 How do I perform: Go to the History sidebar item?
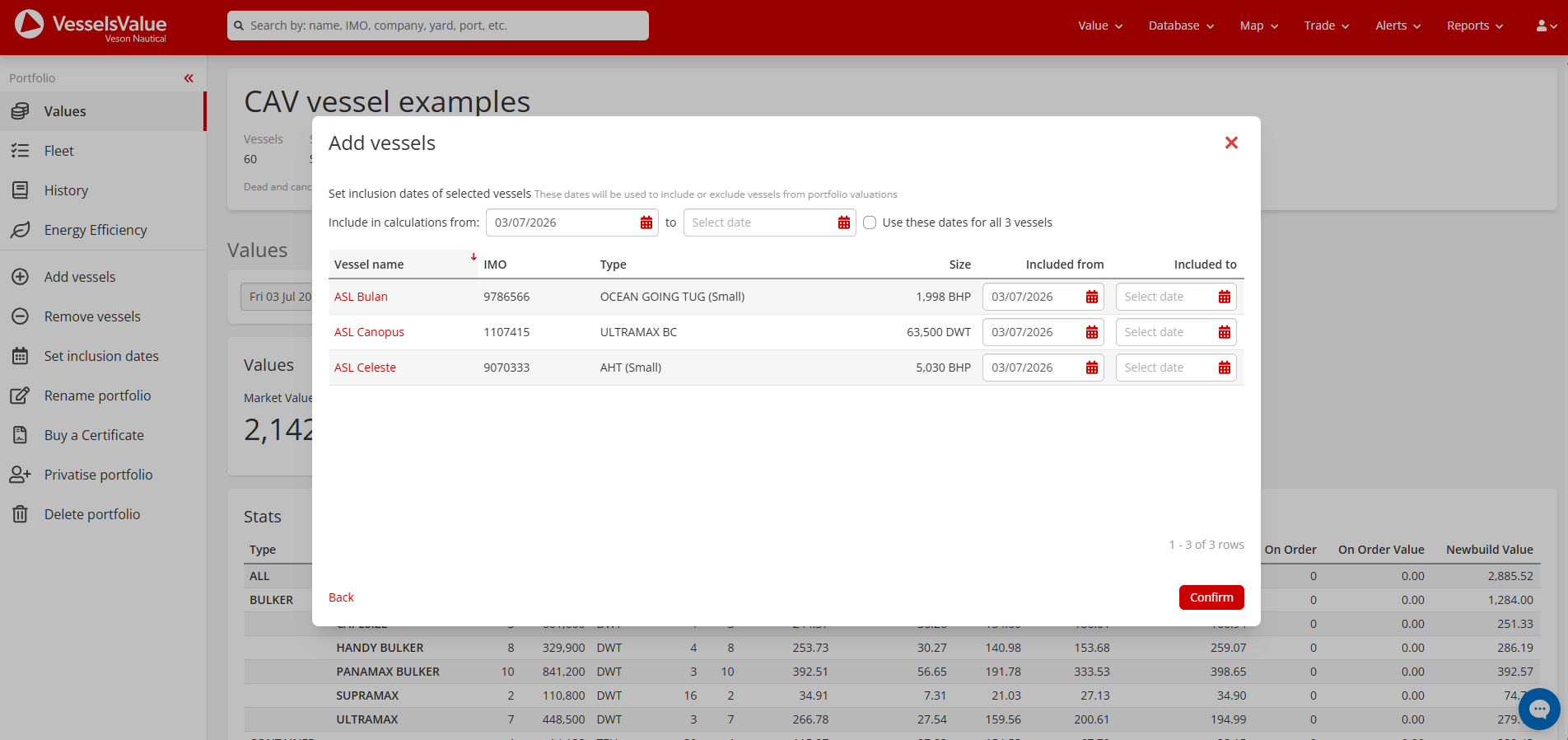(103, 190)
